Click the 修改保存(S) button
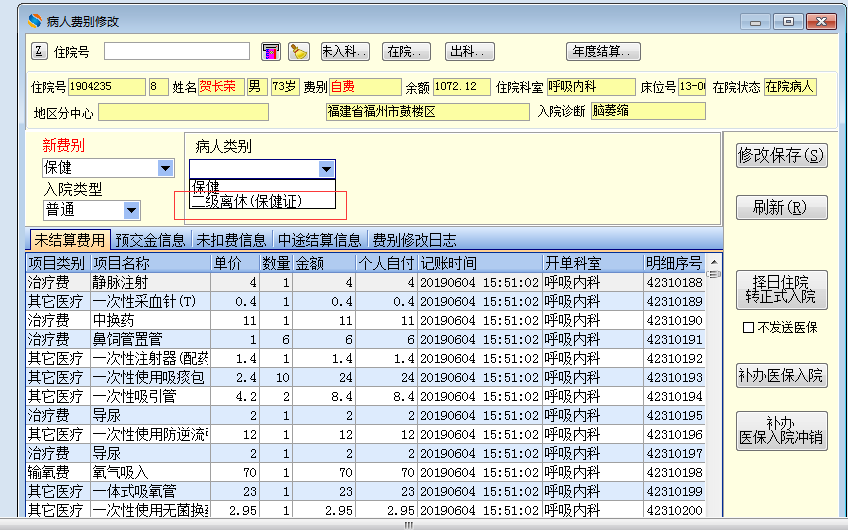This screenshot has height=530, width=848. tap(781, 156)
